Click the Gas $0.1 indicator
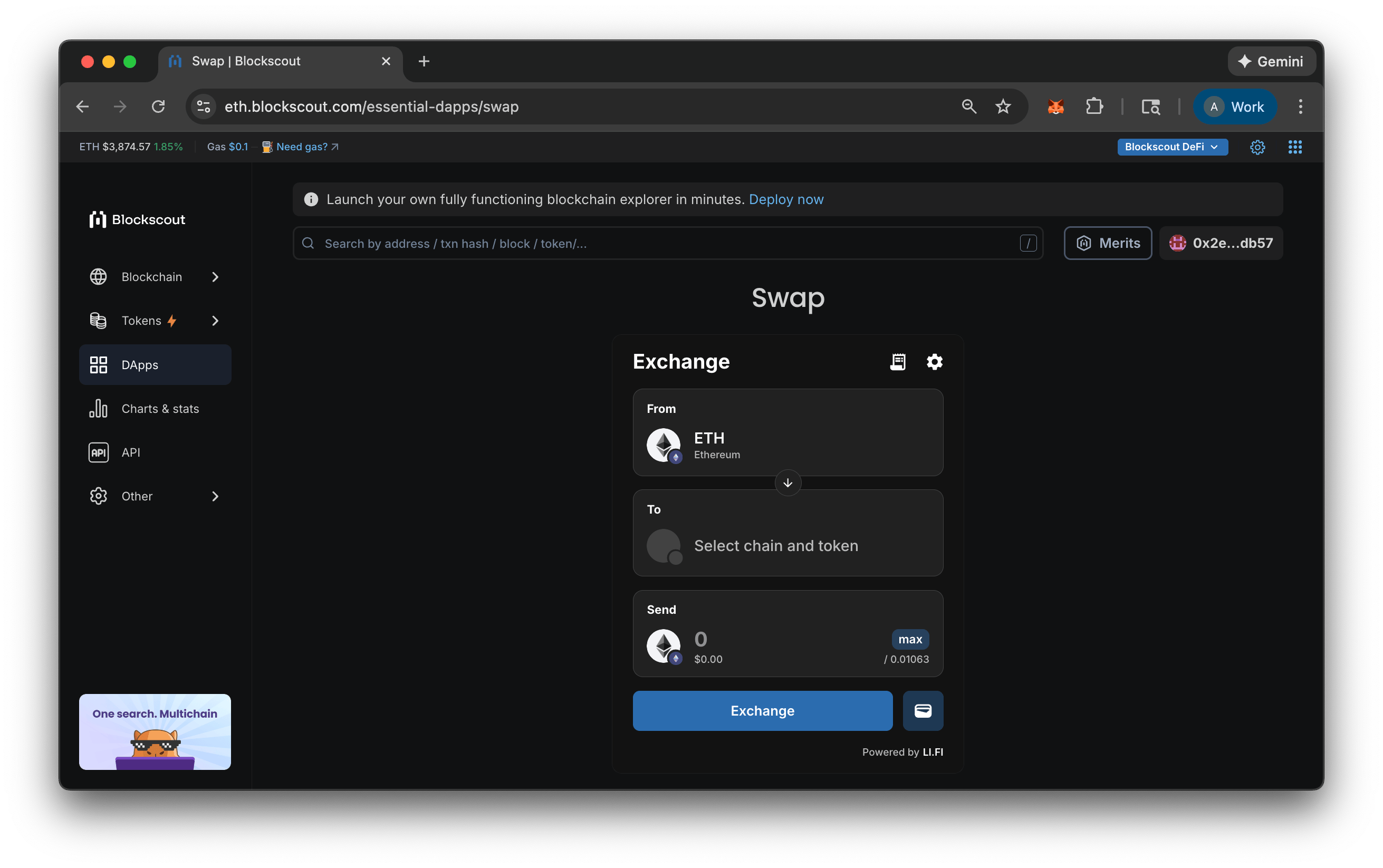 (227, 147)
